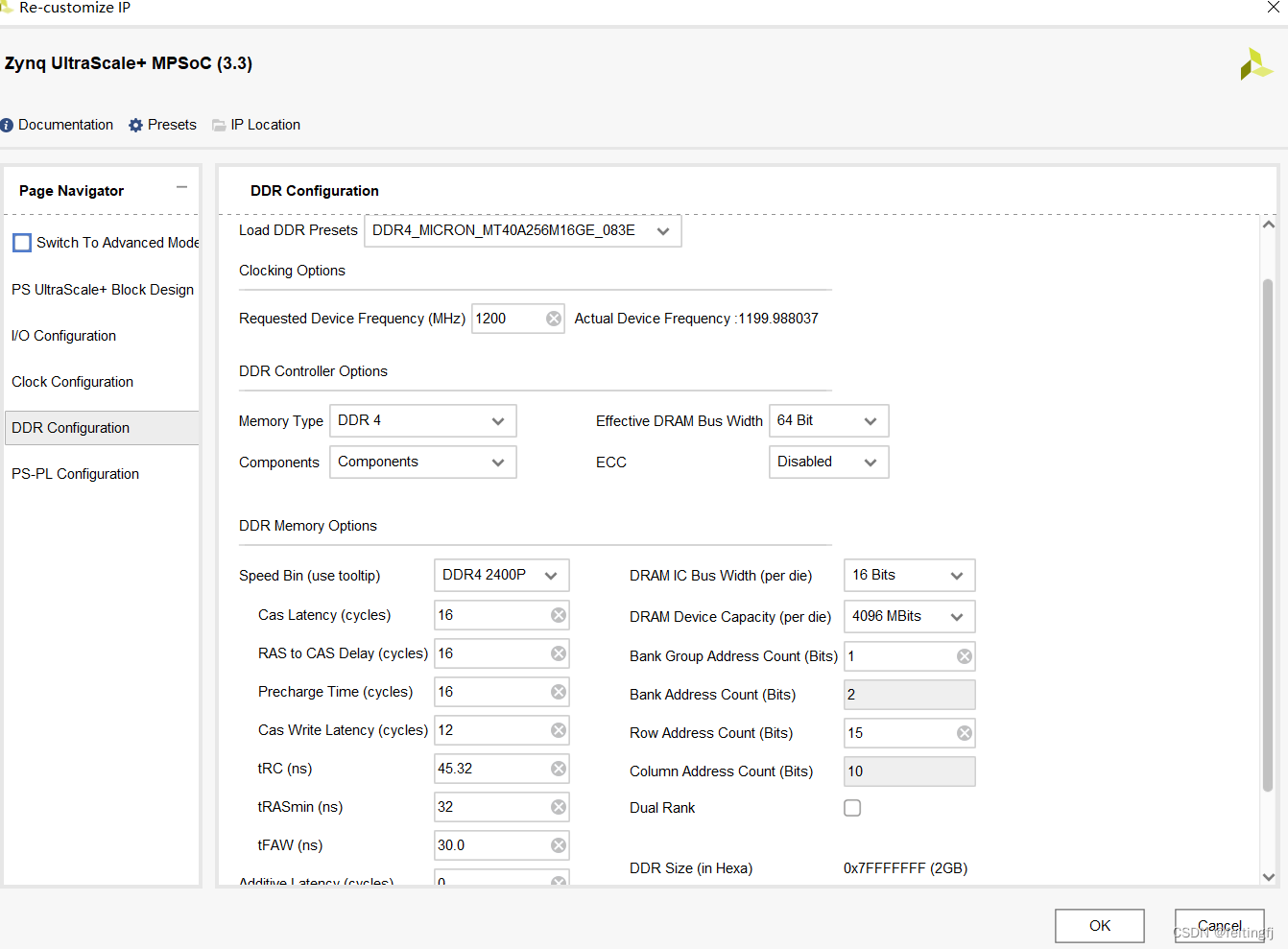Toggle the Dual Rank checkbox
The height and width of the screenshot is (949, 1288).
coord(852,808)
